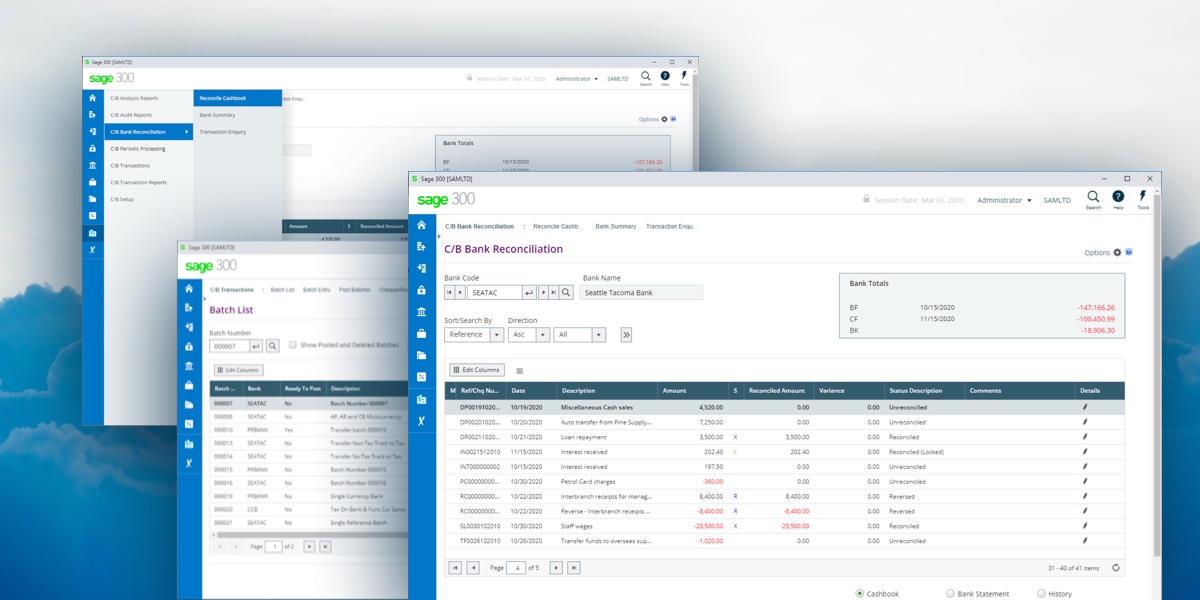Click Edit Columns button in Batch List window

click(x=238, y=370)
